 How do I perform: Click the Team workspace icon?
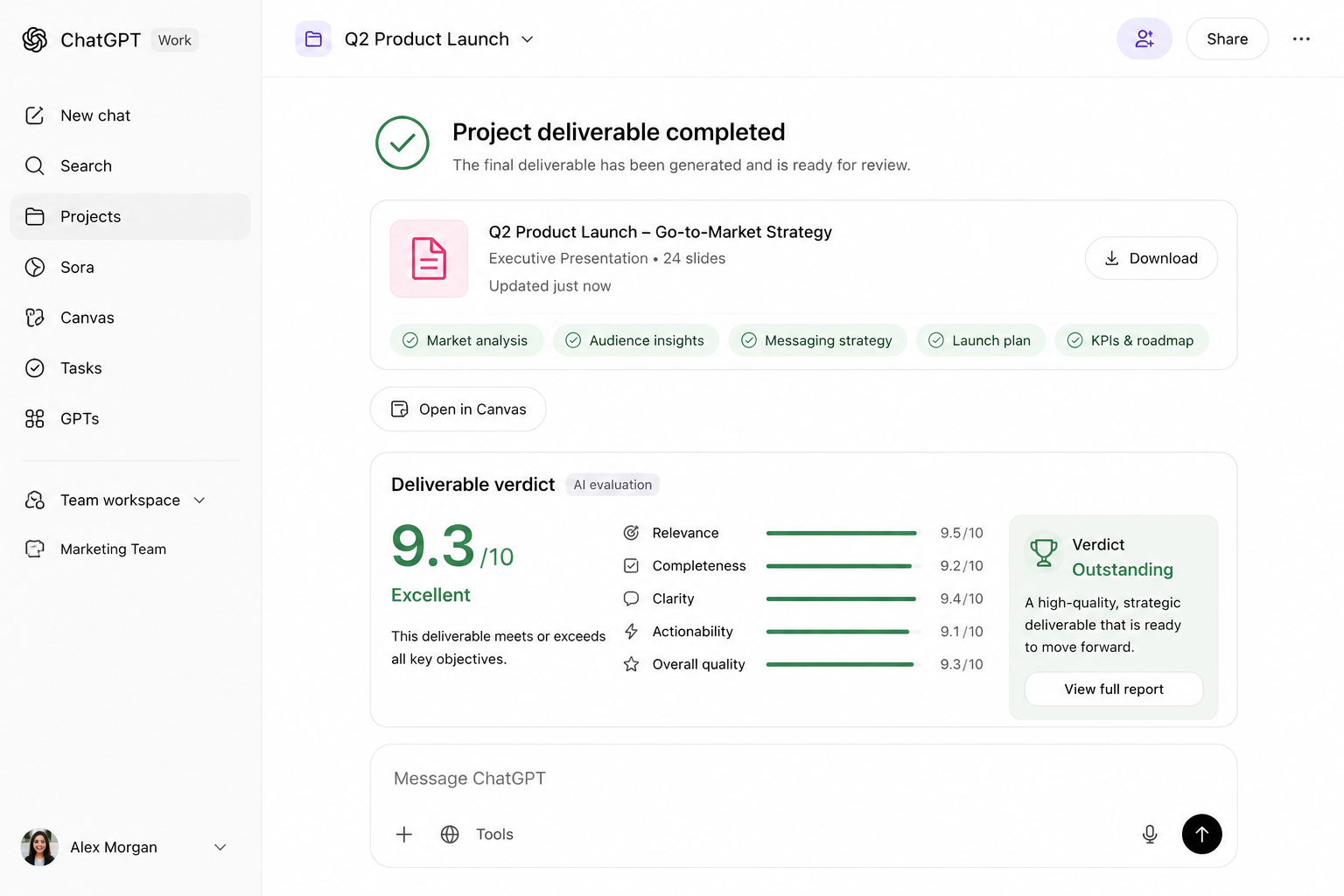pos(35,500)
